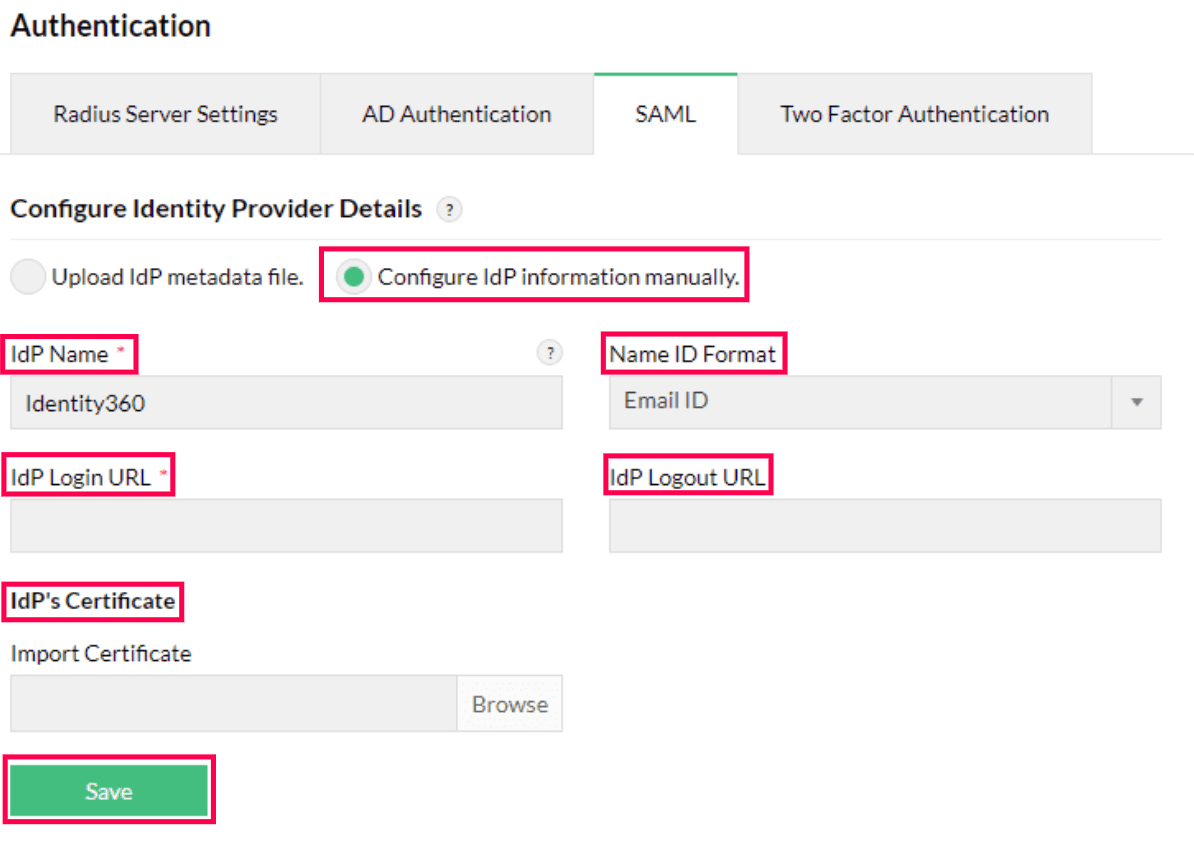Click inside the IdP Name field
Image resolution: width=1194 pixels, height=842 pixels.
tap(286, 402)
